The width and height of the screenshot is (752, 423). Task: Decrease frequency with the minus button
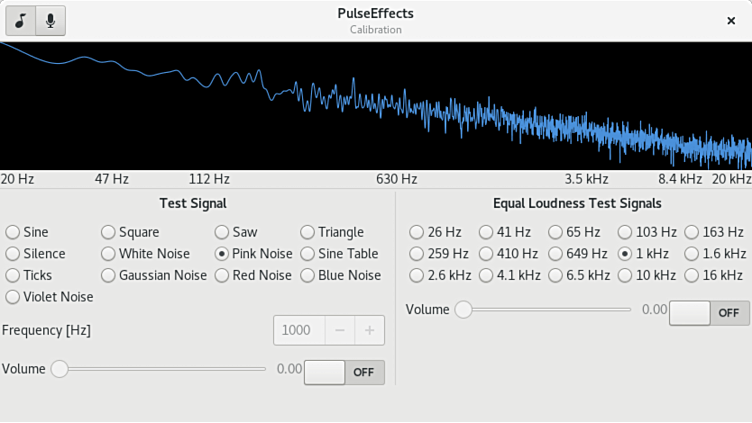coord(340,330)
